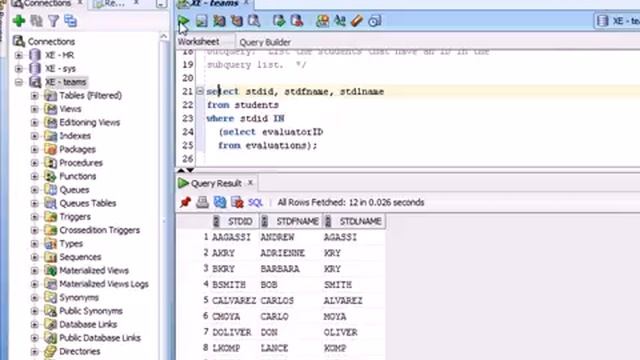Screen dimensions: 640x360
Task: Expand the XE - HR connection
Action: click(x=19, y=55)
